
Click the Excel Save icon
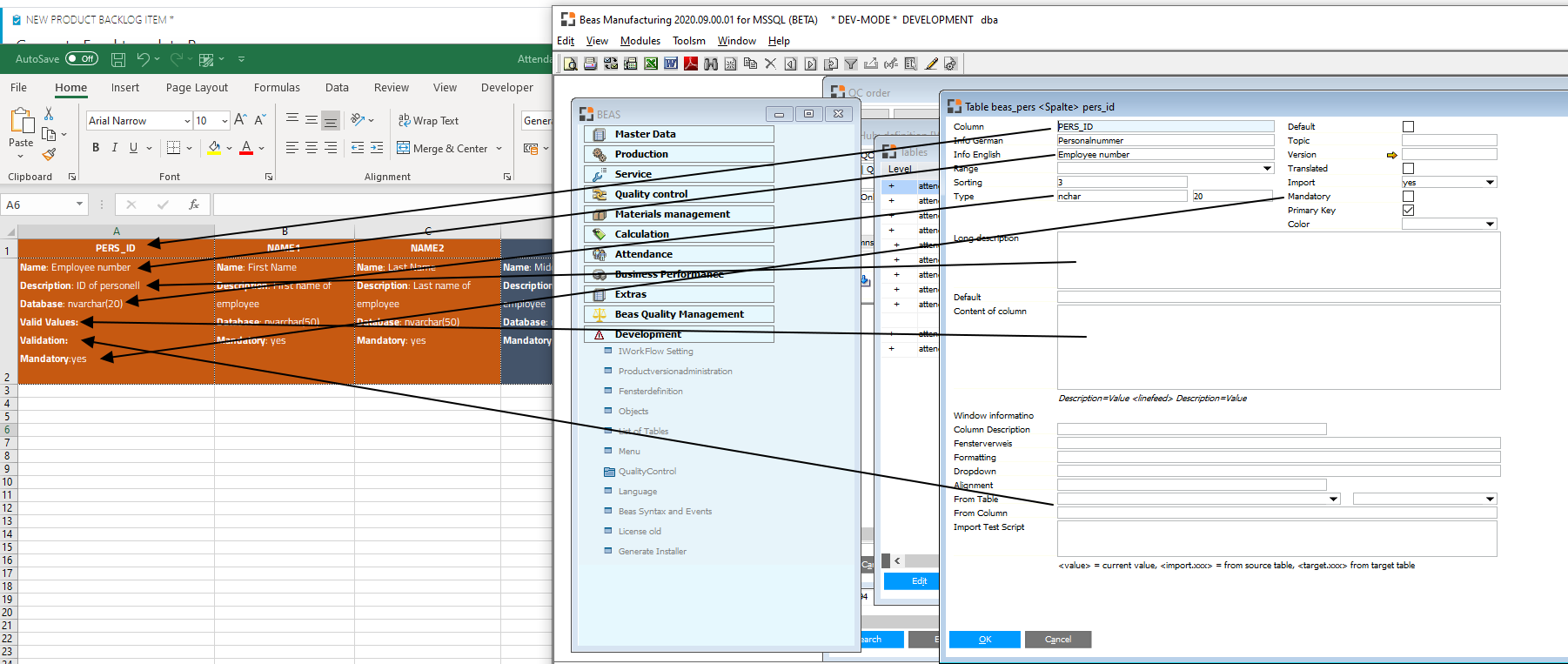(118, 59)
